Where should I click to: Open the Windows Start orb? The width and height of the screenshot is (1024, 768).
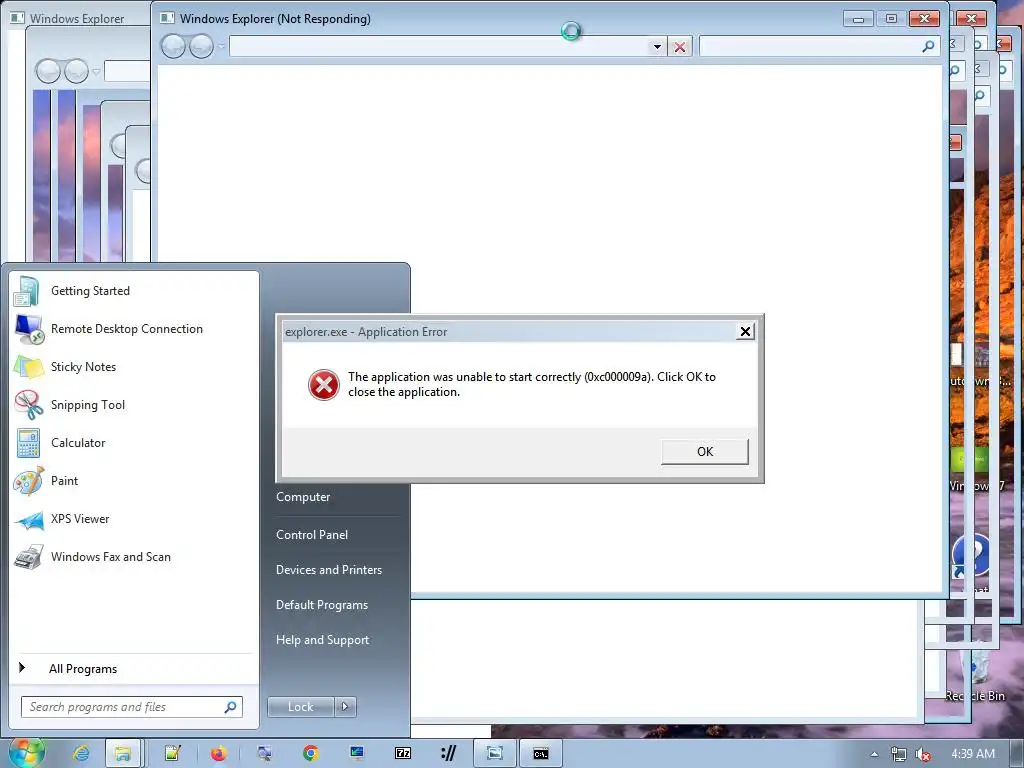tap(27, 753)
